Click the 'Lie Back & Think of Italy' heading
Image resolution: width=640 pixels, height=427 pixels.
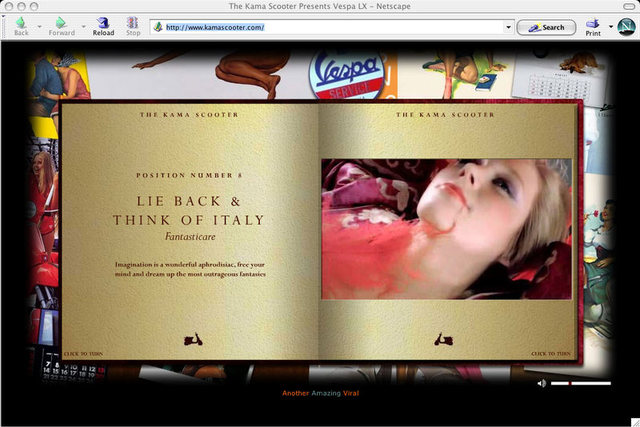[x=189, y=210]
